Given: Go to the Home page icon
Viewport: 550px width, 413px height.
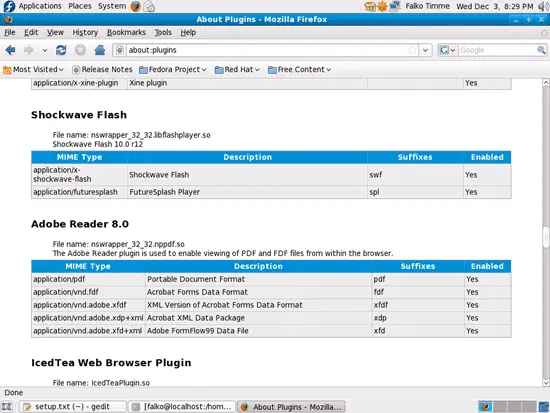Looking at the screenshot, I should (100, 50).
